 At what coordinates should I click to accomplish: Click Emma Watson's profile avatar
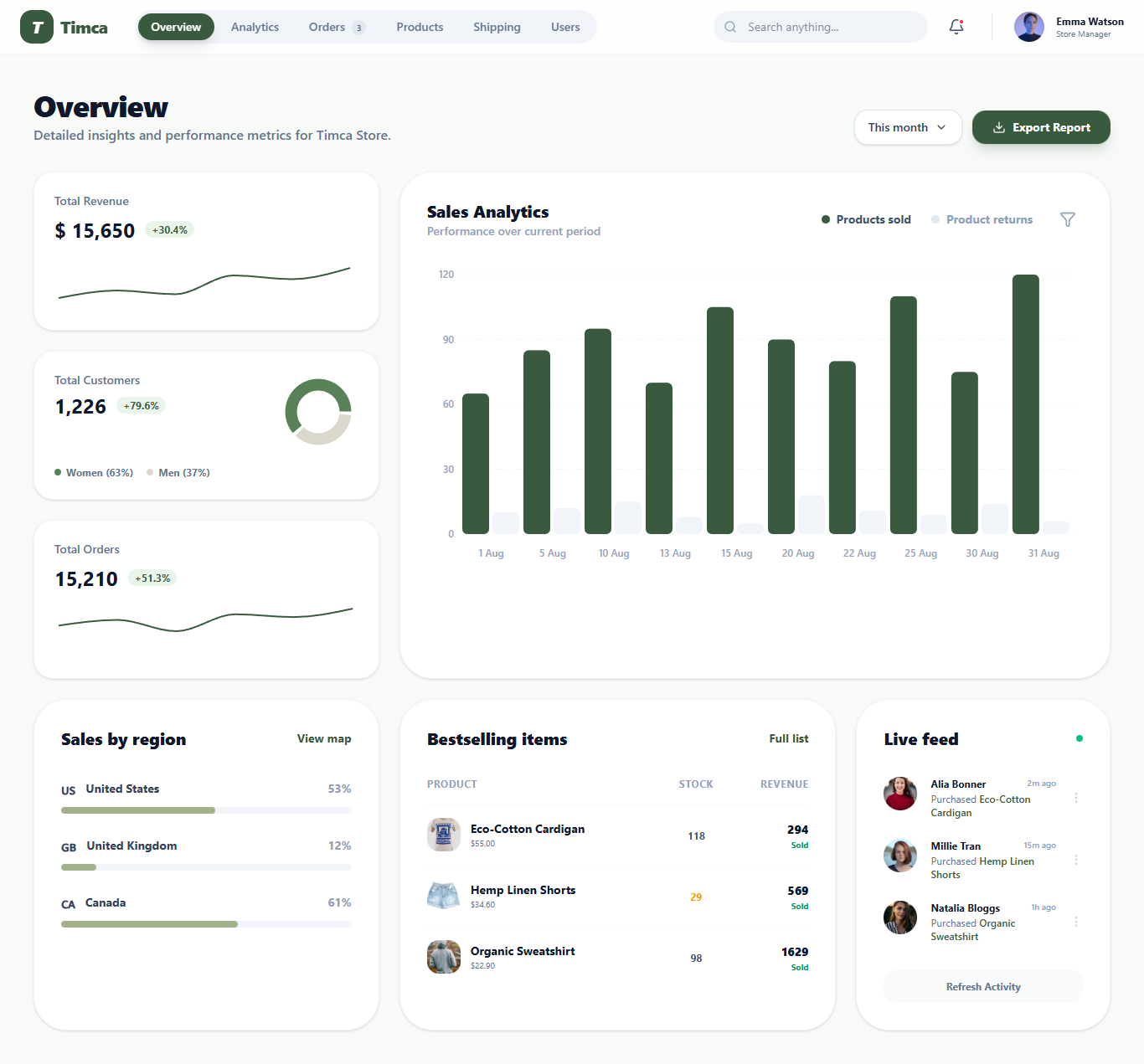pyautogui.click(x=1028, y=27)
